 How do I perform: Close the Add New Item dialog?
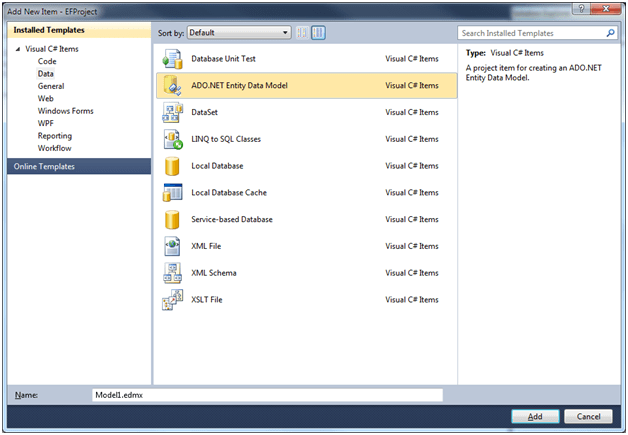606,8
